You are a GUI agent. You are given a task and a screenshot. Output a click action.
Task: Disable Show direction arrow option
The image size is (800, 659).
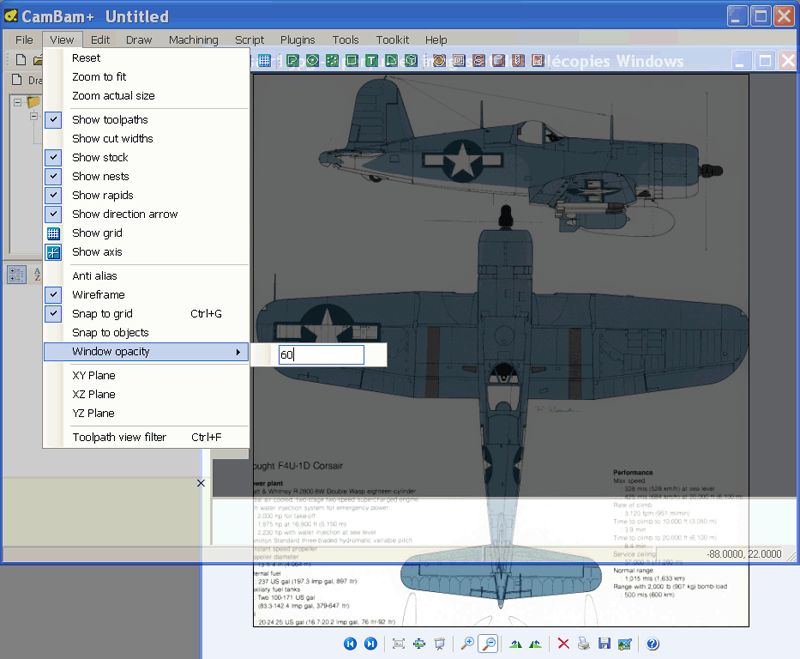click(124, 214)
